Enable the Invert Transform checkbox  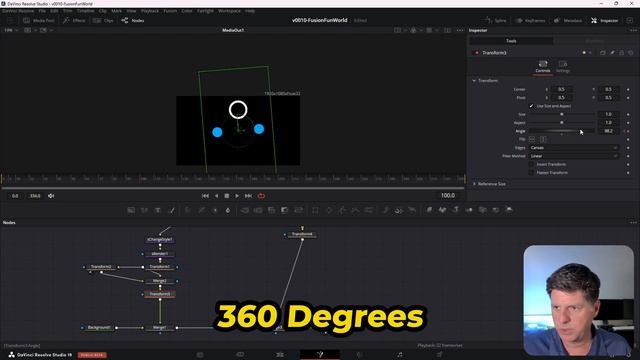(531, 164)
